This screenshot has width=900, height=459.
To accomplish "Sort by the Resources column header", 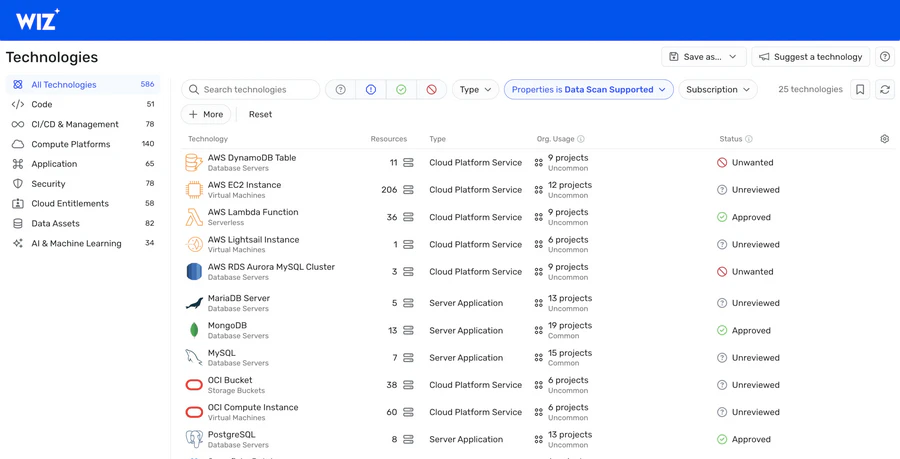I will tap(389, 139).
